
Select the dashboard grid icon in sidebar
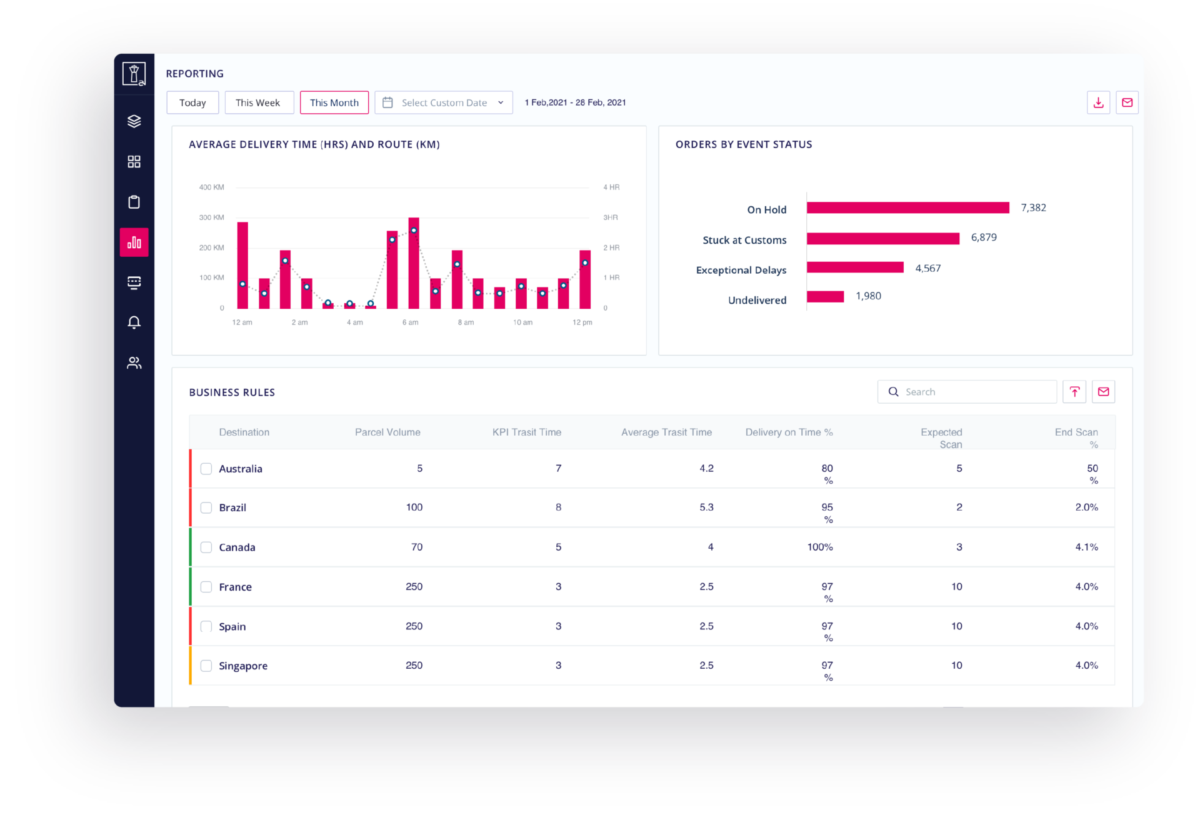134,161
